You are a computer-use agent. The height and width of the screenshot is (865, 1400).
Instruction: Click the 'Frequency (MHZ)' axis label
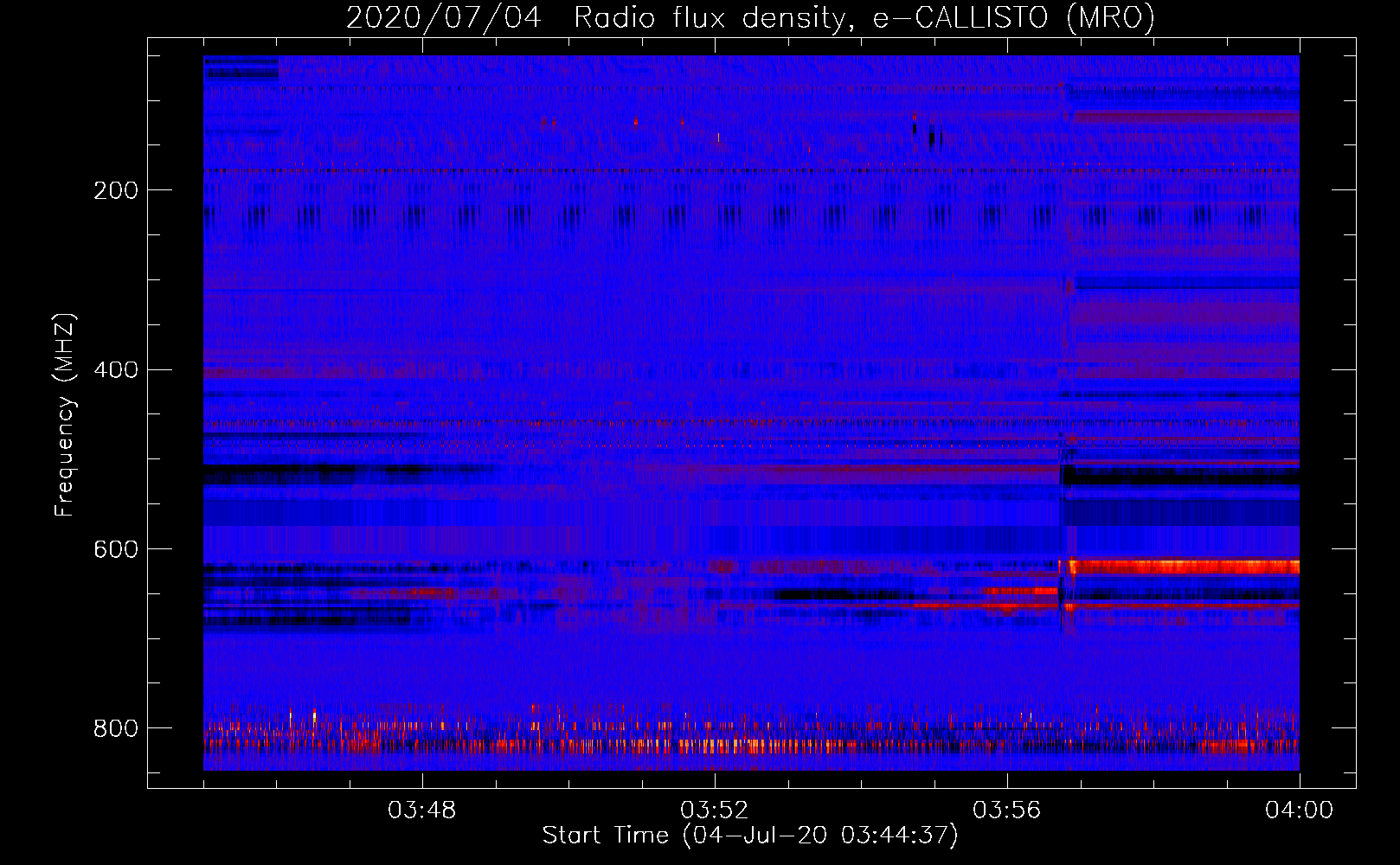65,415
